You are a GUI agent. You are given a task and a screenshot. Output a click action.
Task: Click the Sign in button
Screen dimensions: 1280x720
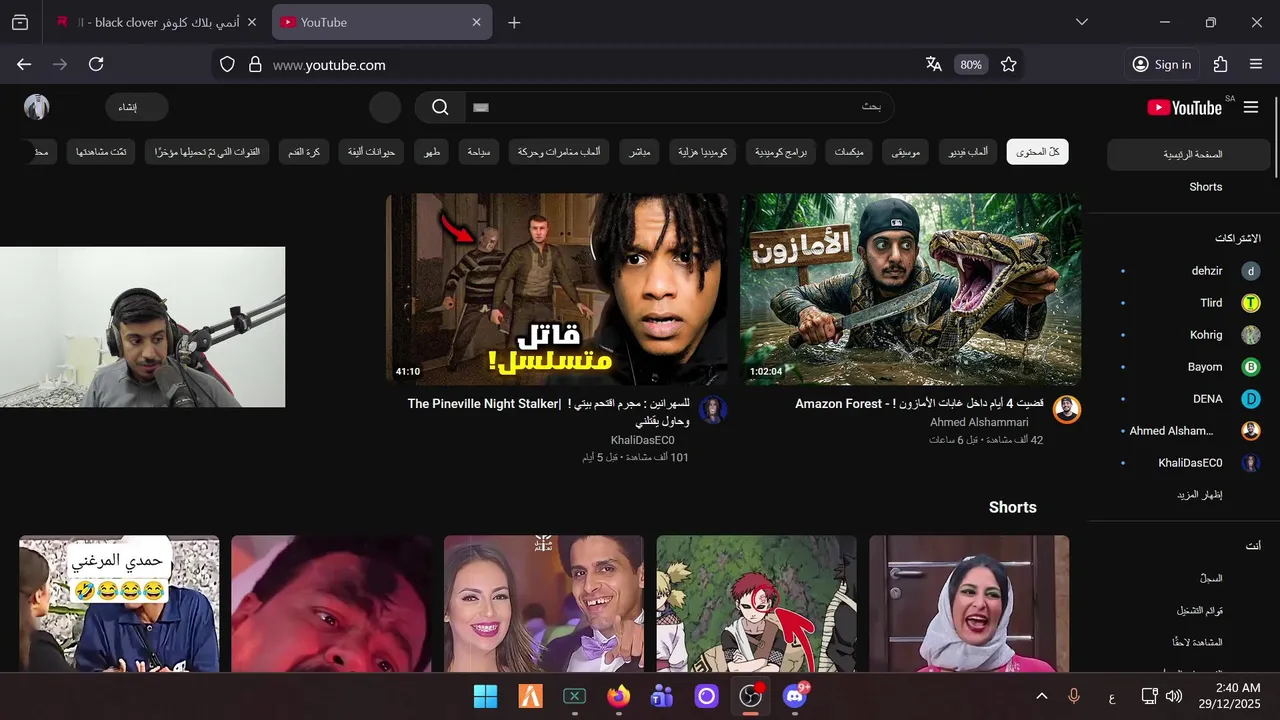pyautogui.click(x=1162, y=64)
